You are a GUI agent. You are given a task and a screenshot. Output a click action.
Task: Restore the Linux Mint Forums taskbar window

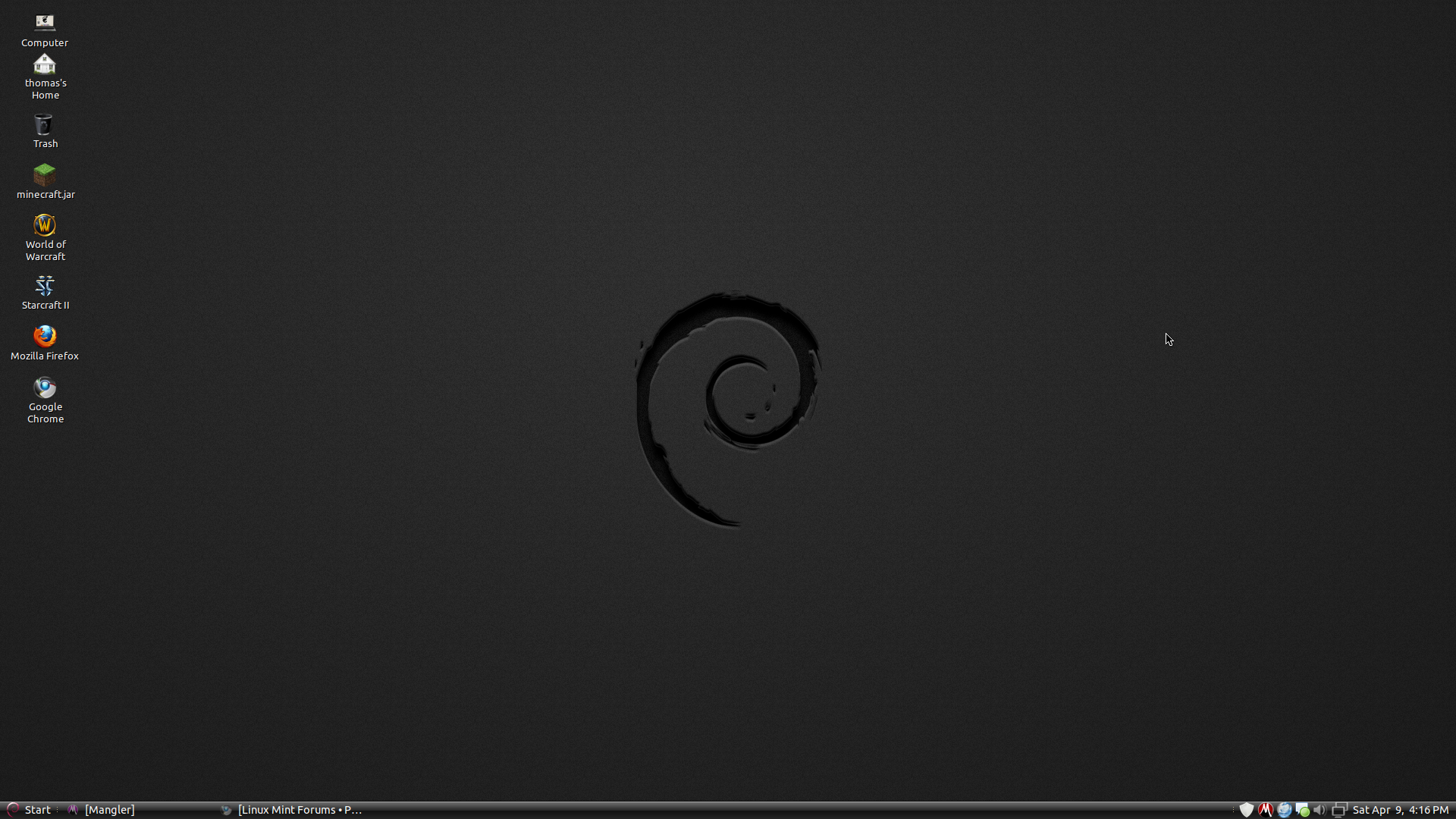pyautogui.click(x=291, y=810)
